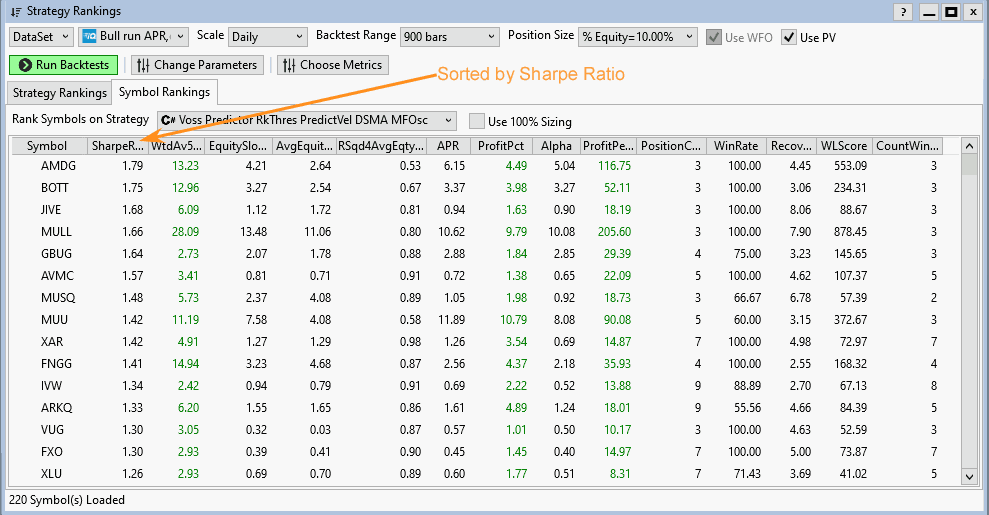989x515 pixels.
Task: Uncheck the Use PV checkbox
Action: [x=789, y=37]
